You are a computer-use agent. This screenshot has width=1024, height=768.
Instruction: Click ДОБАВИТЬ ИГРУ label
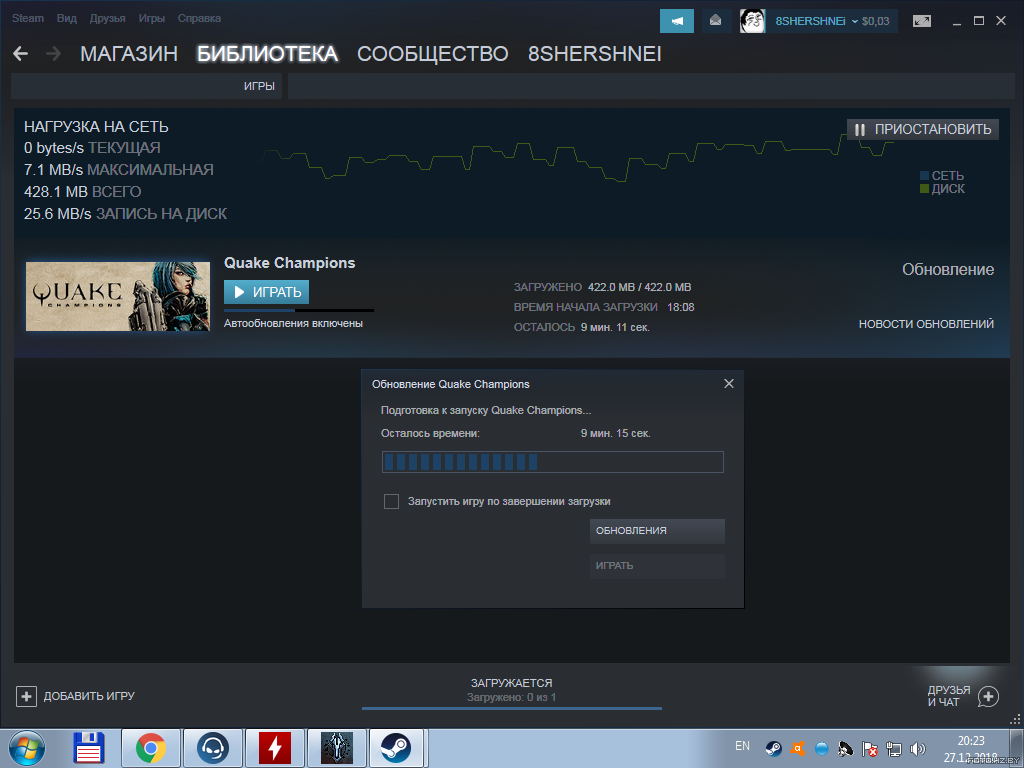(89, 696)
